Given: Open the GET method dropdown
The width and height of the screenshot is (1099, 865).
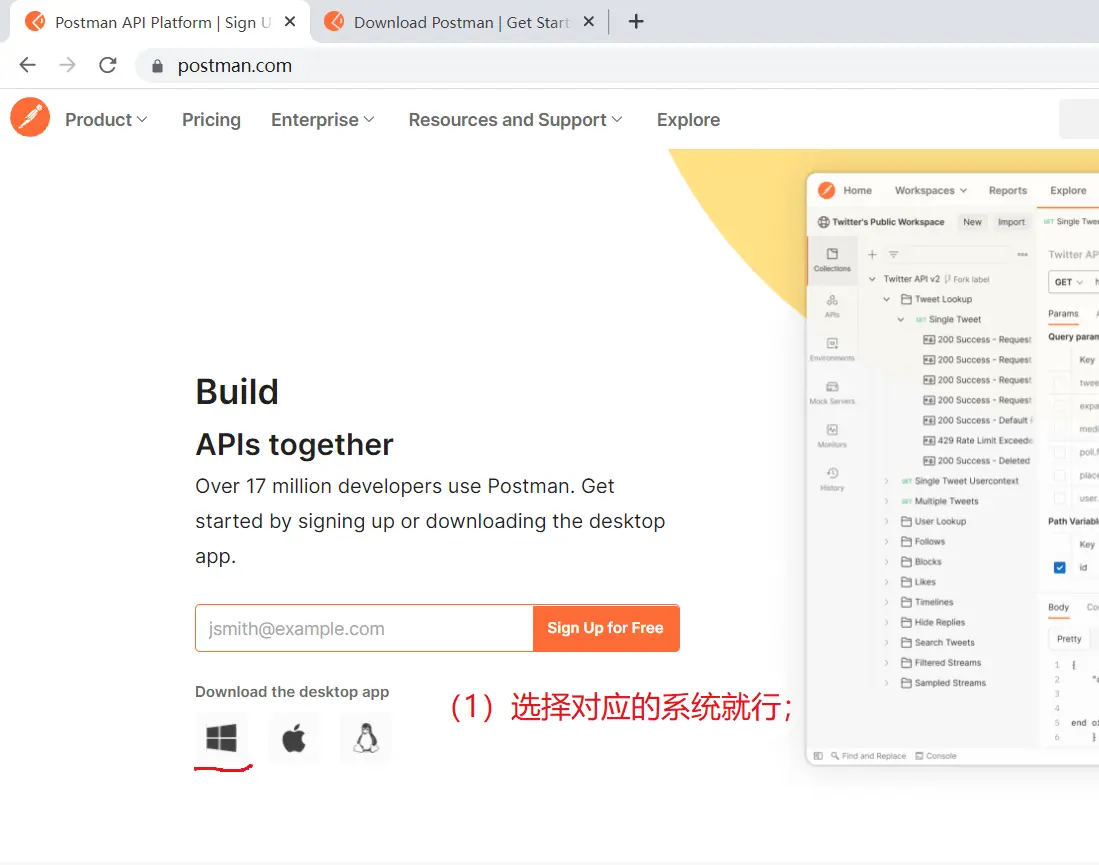Looking at the screenshot, I should [x=1068, y=282].
